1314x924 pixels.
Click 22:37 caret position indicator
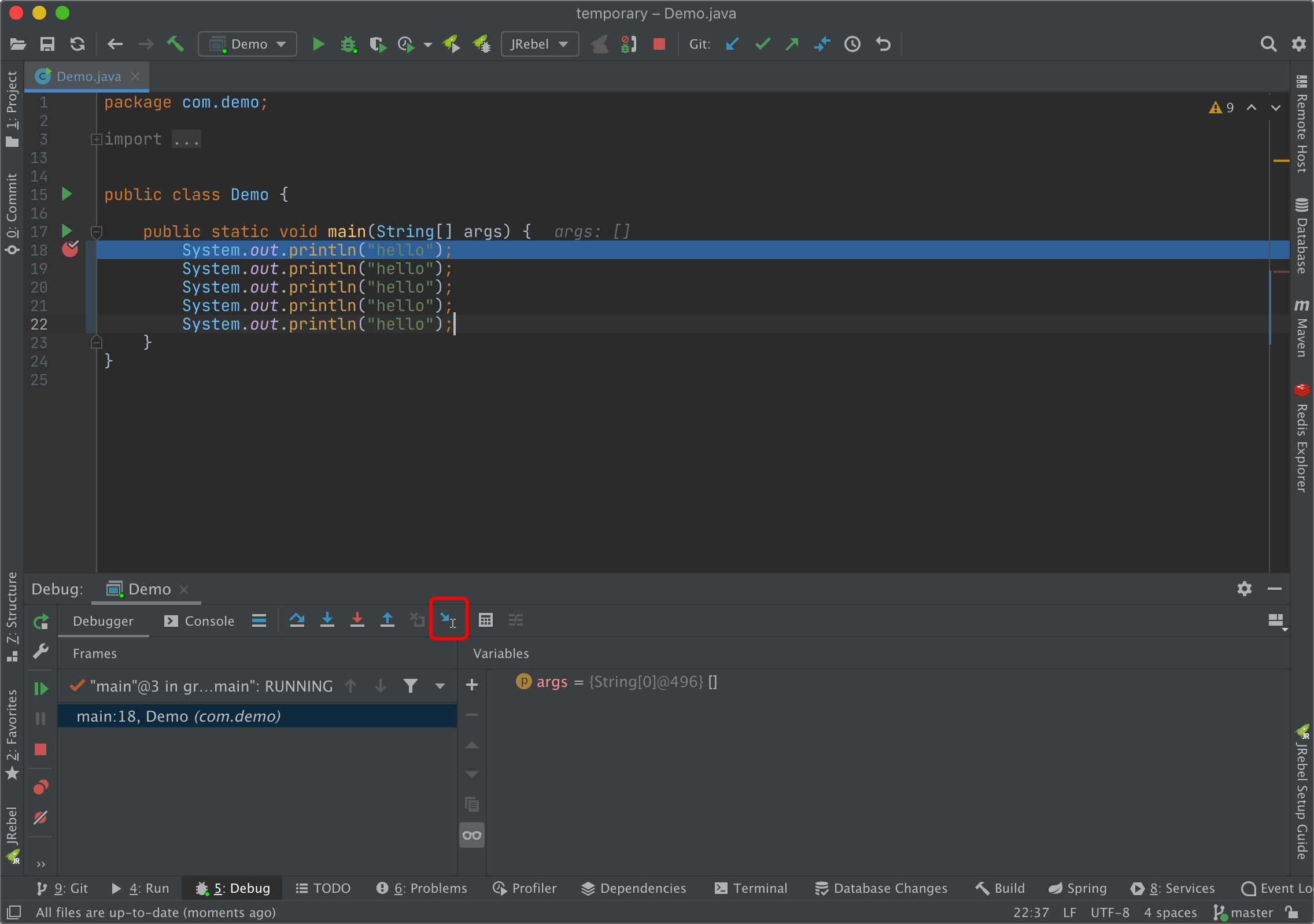tap(1031, 912)
